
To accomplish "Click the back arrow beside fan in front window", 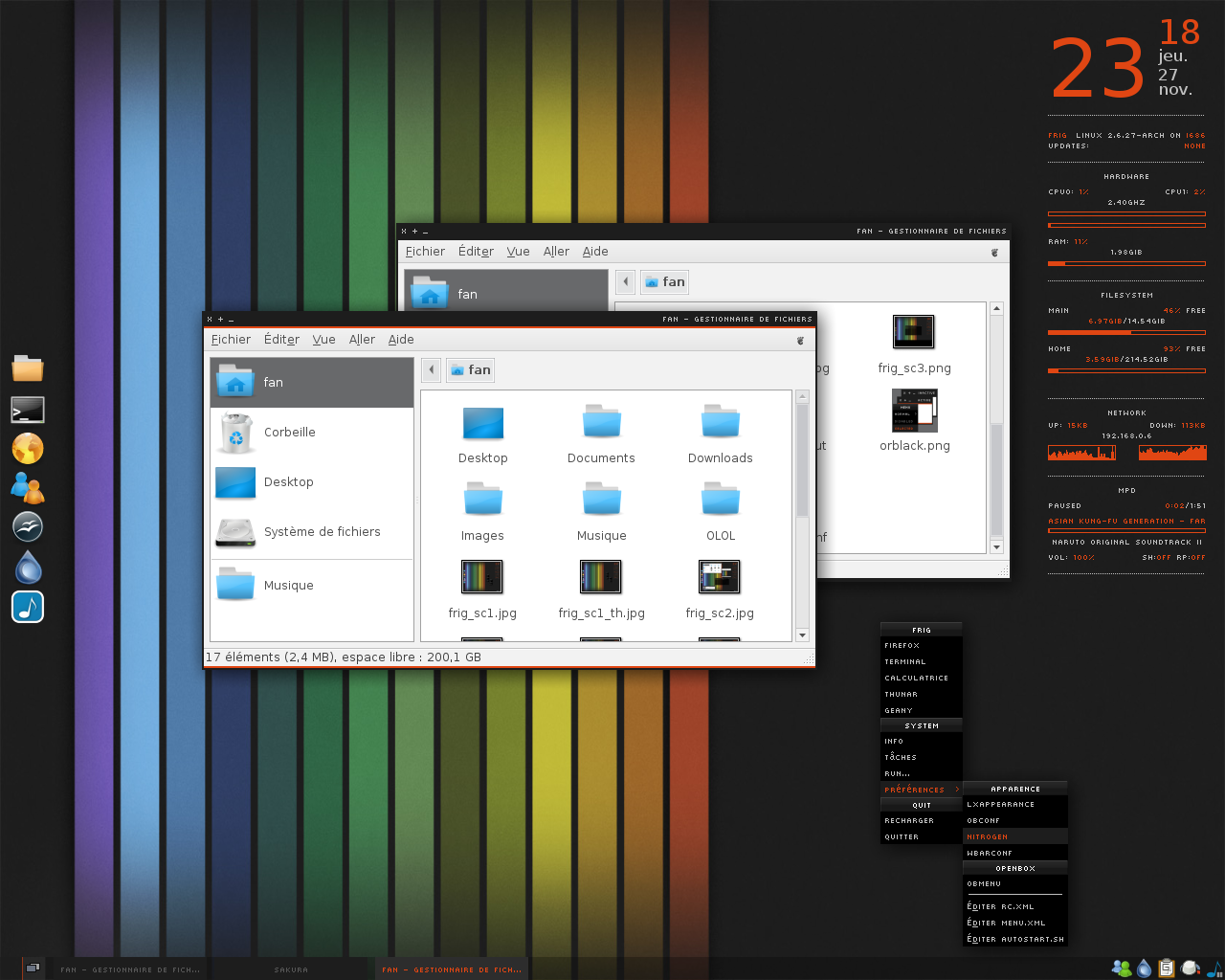I will (x=432, y=369).
